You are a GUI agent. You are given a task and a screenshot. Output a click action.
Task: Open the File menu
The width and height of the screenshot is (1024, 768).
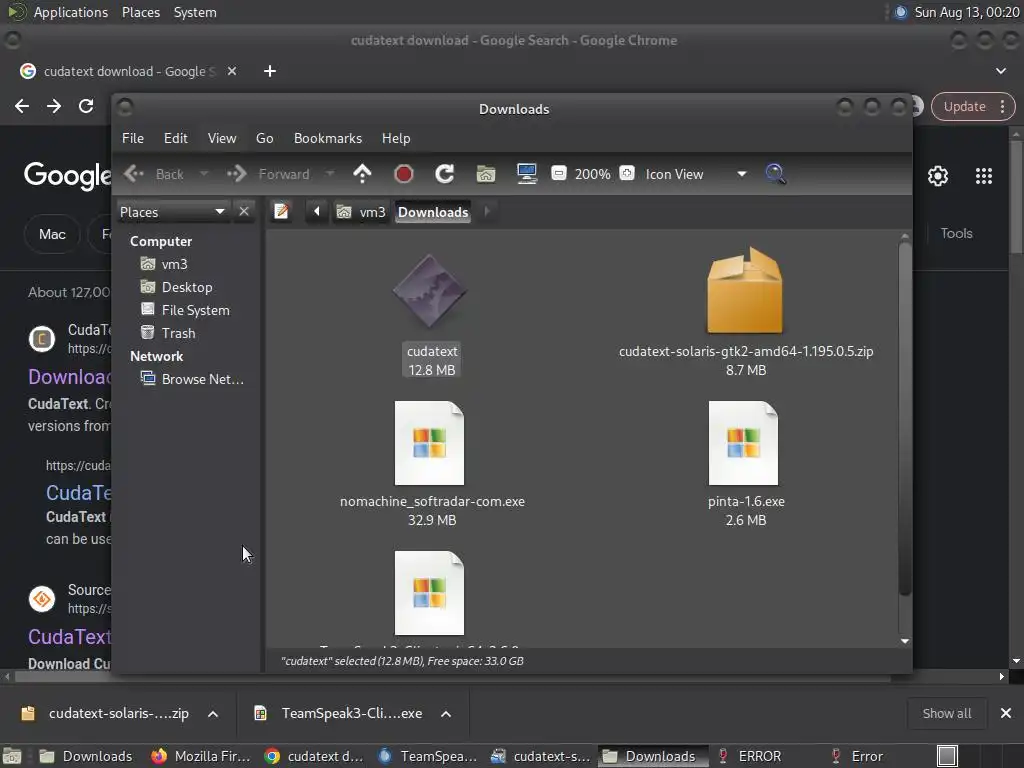[133, 138]
